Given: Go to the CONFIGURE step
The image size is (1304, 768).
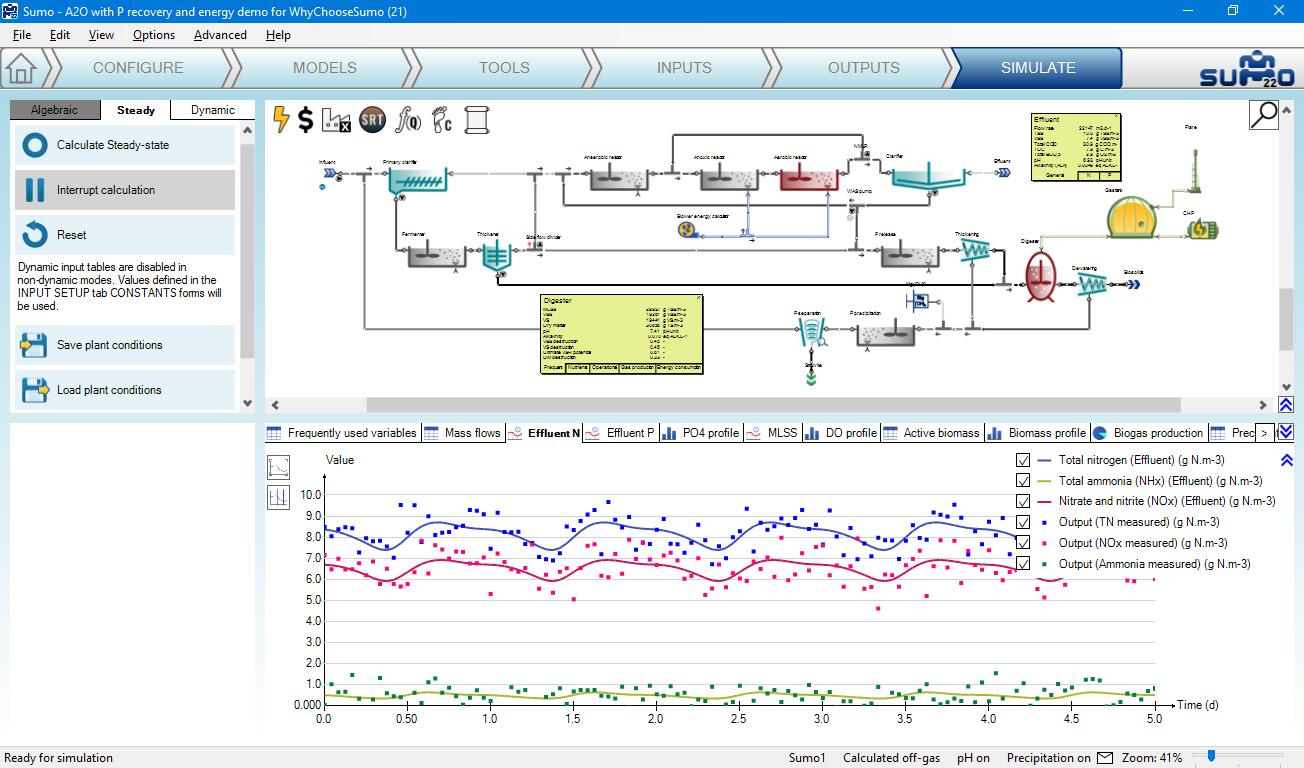Looking at the screenshot, I should click(x=138, y=68).
